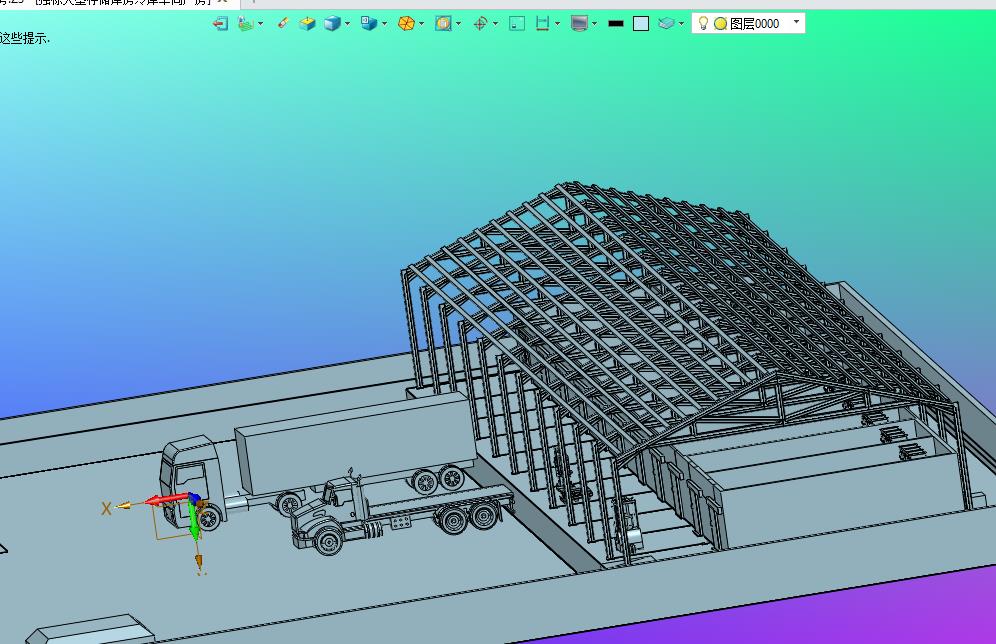Image resolution: width=996 pixels, height=644 pixels.
Task: Open the sketch plane tool dropdown arrow
Action: tap(260, 24)
